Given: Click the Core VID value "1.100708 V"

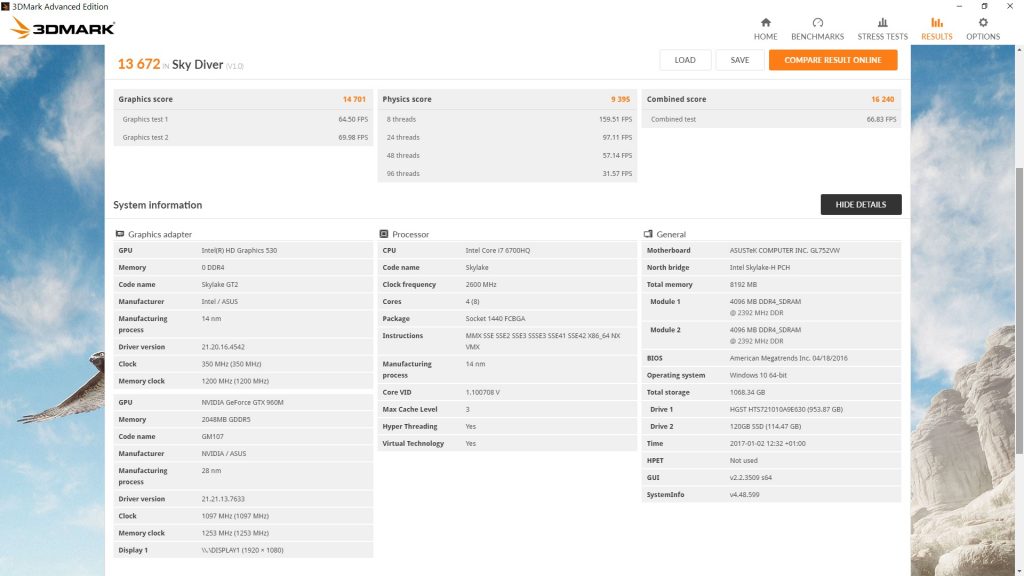Looking at the screenshot, I should click(x=482, y=392).
